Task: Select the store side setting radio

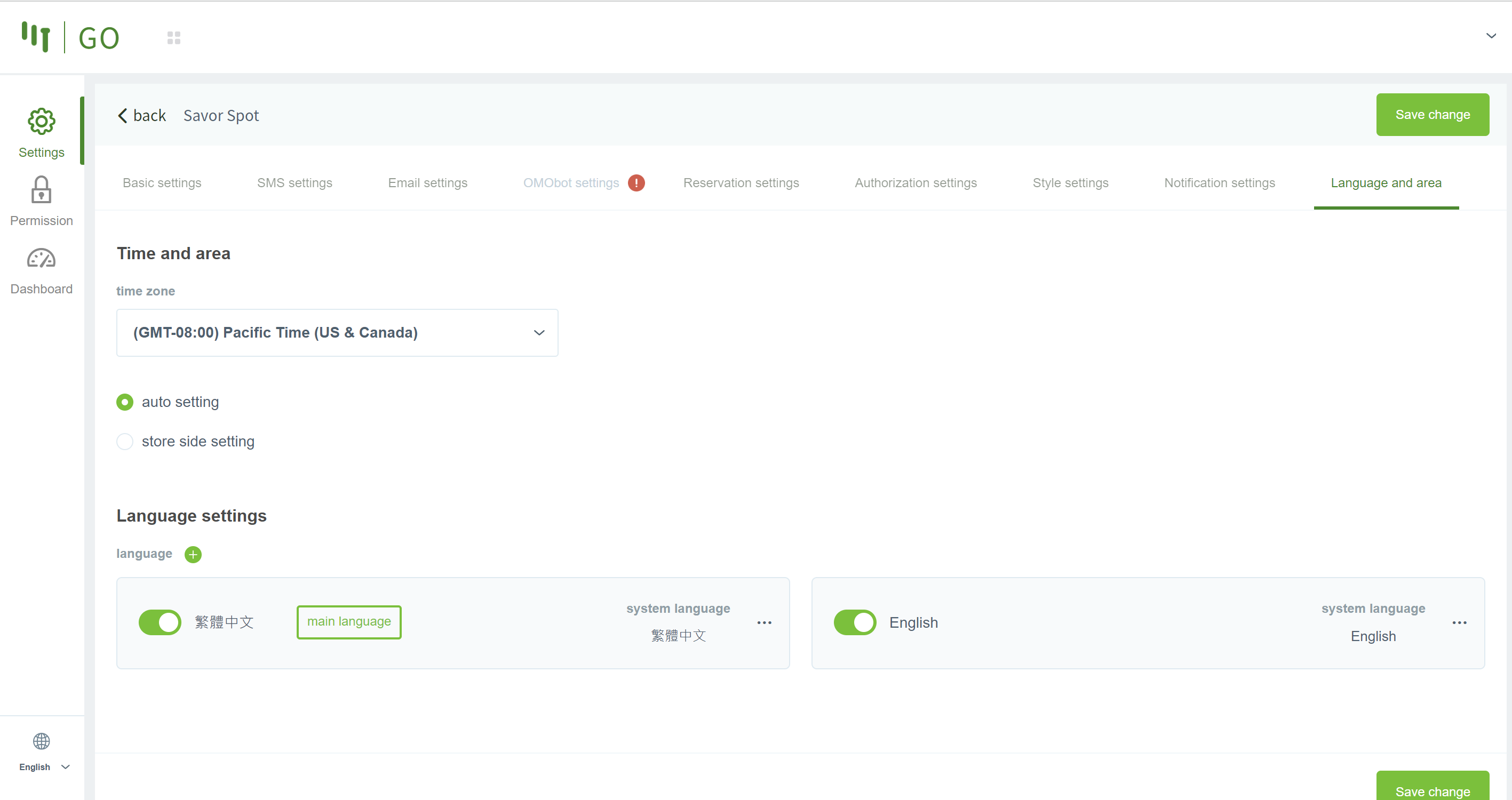Action: pos(125,442)
